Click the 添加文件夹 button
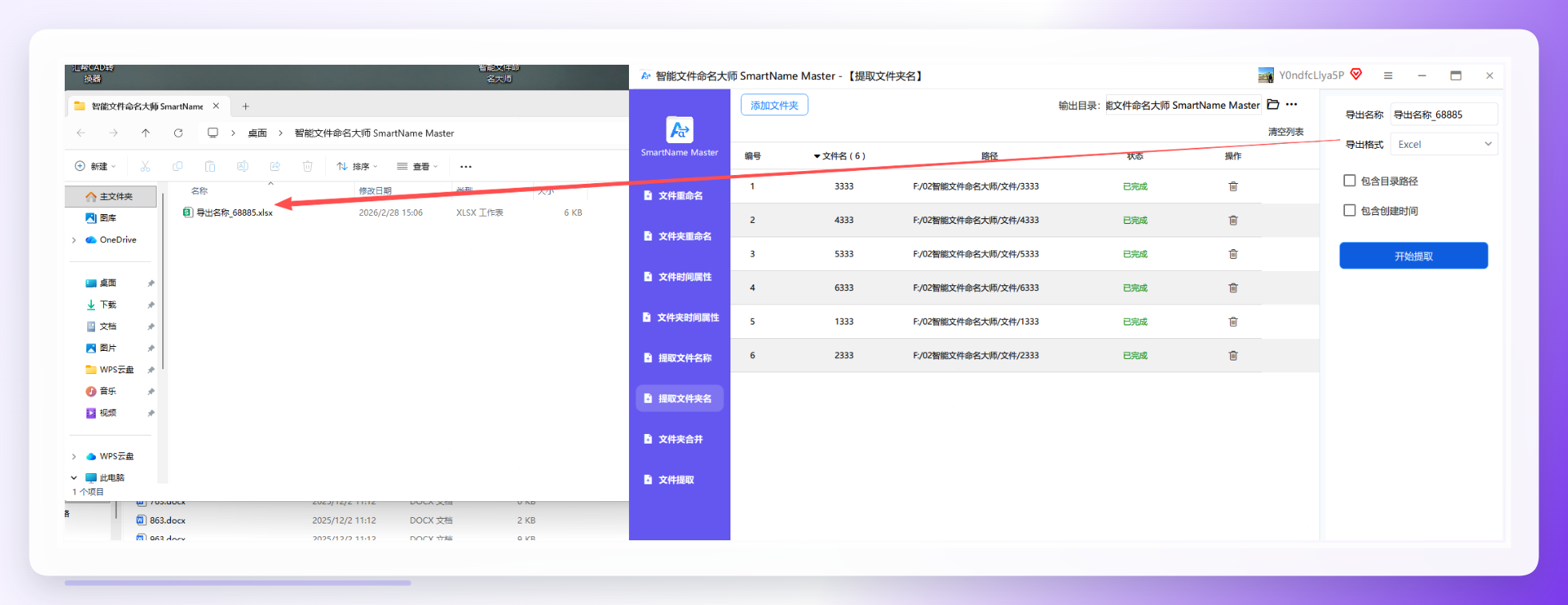Screen dimensions: 1568x605 (x=774, y=105)
